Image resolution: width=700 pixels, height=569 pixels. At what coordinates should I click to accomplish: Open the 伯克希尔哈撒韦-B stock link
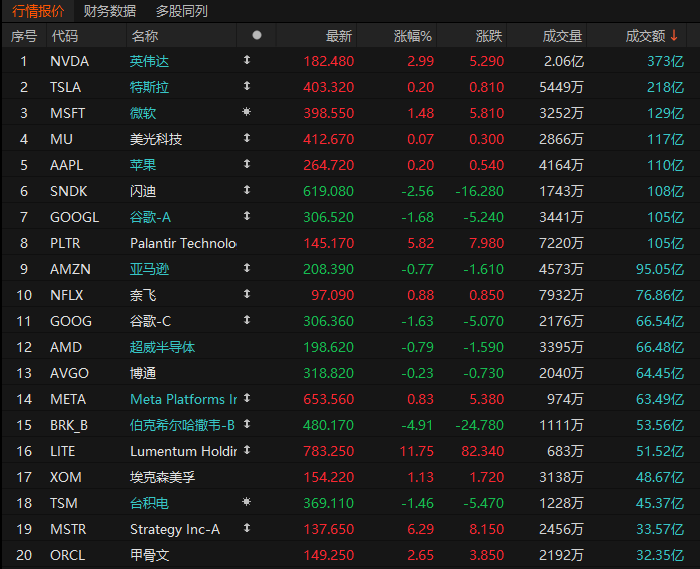pos(182,425)
